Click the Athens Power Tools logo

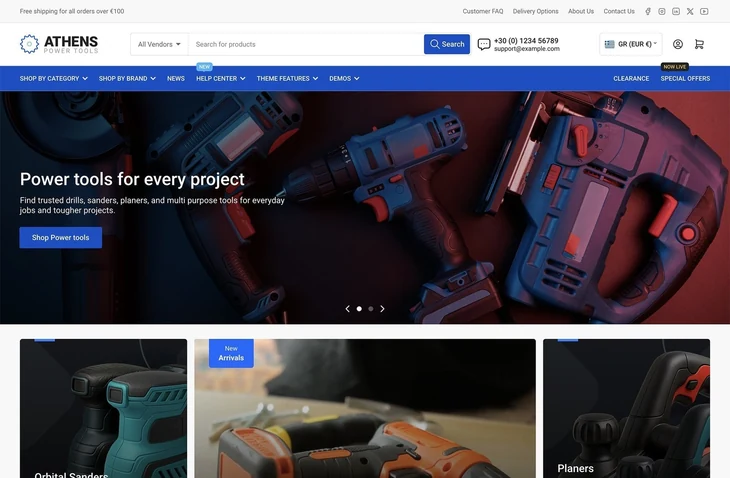[x=59, y=44]
